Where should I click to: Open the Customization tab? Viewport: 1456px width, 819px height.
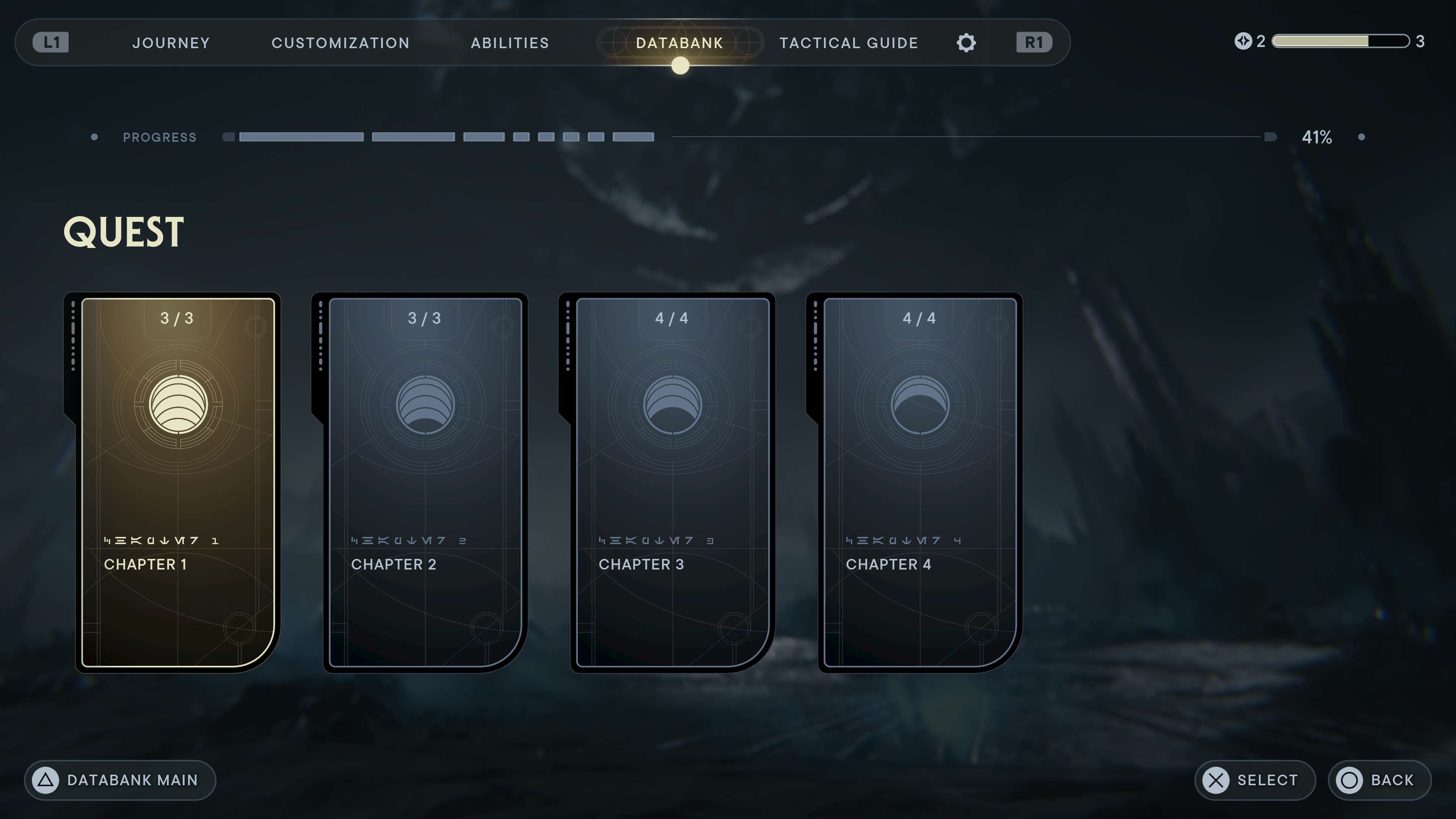point(340,43)
